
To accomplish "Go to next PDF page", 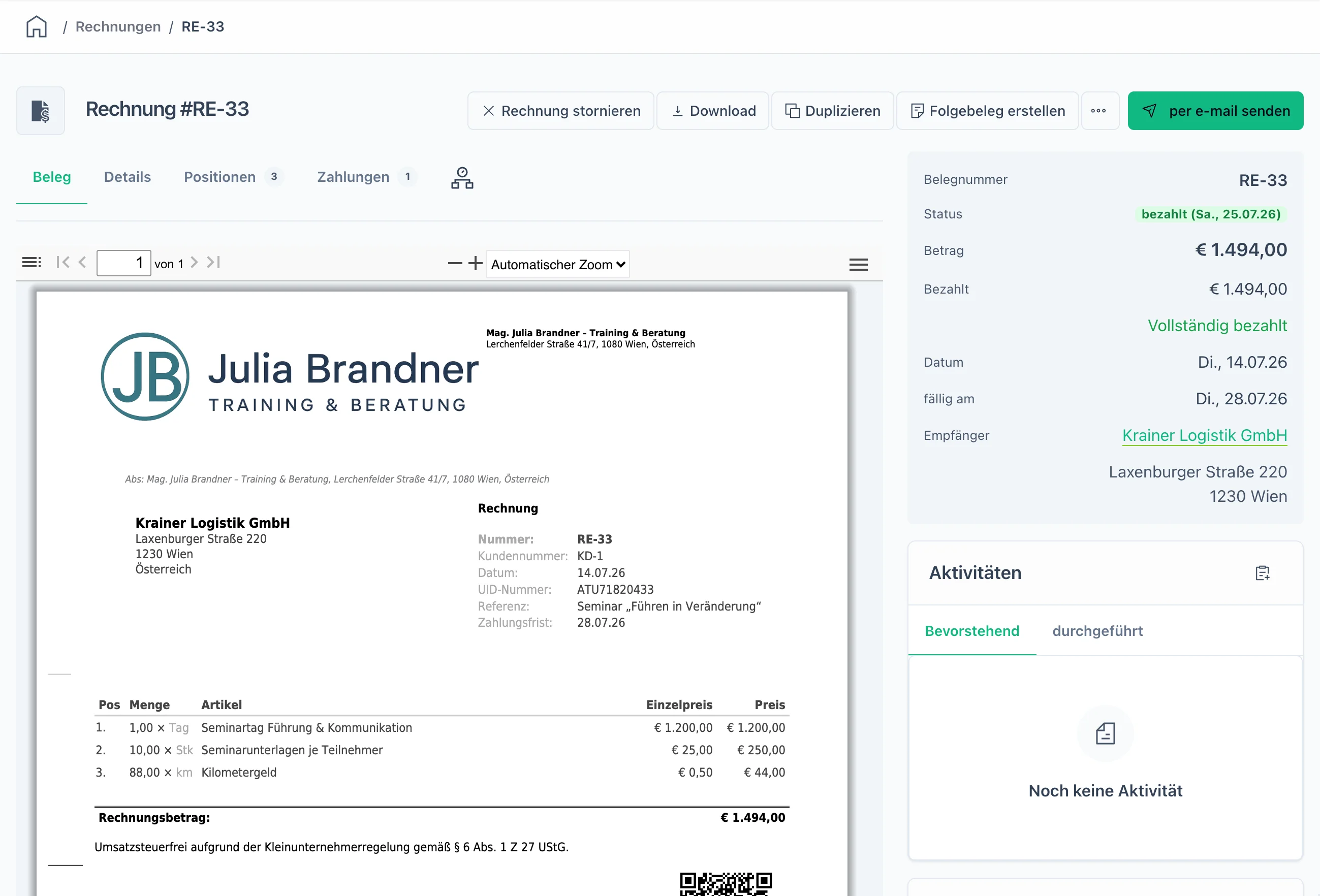I will [194, 262].
